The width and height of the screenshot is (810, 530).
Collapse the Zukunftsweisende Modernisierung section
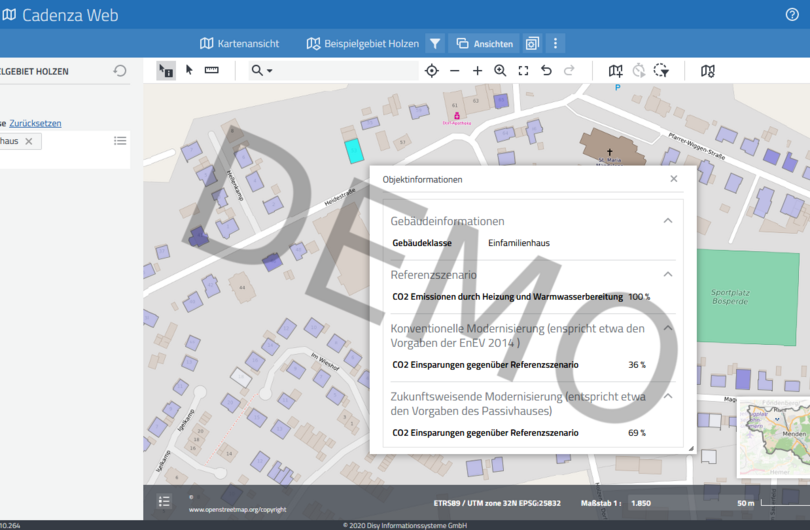(x=668, y=397)
